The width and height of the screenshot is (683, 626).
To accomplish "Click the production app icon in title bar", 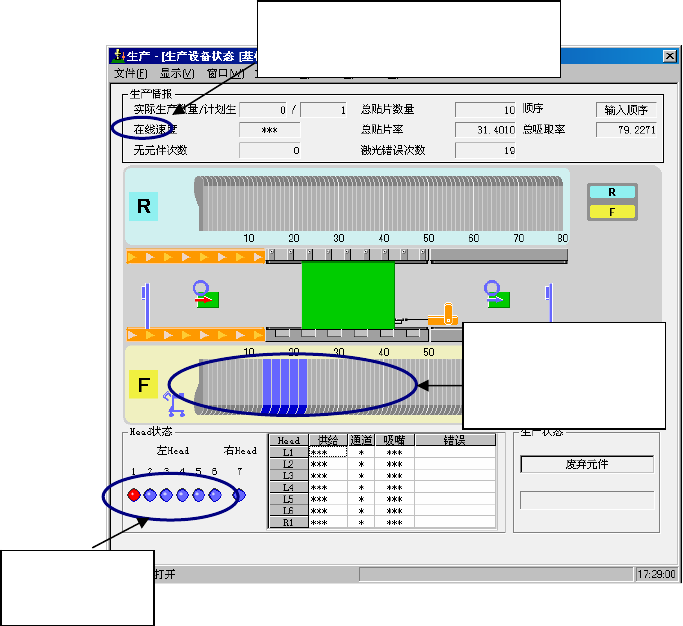I will 118,56.
